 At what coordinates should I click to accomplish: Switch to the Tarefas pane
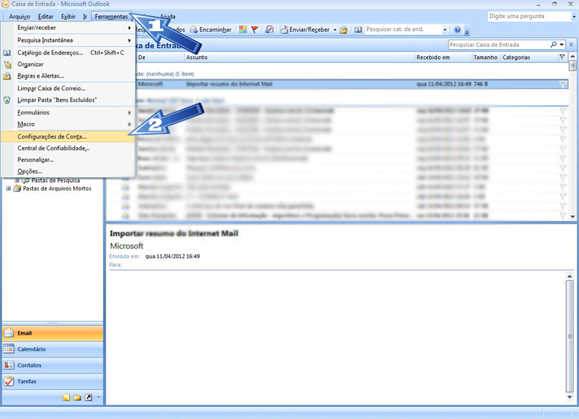[x=52, y=381]
